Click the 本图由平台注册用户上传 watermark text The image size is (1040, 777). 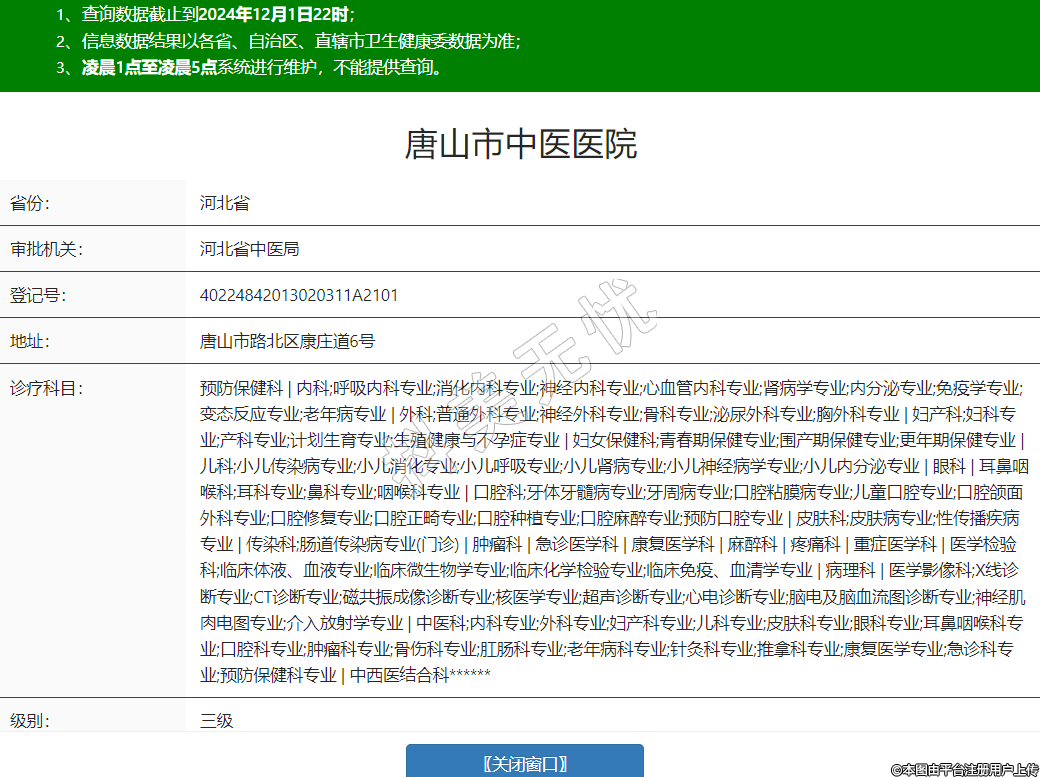[x=964, y=768]
